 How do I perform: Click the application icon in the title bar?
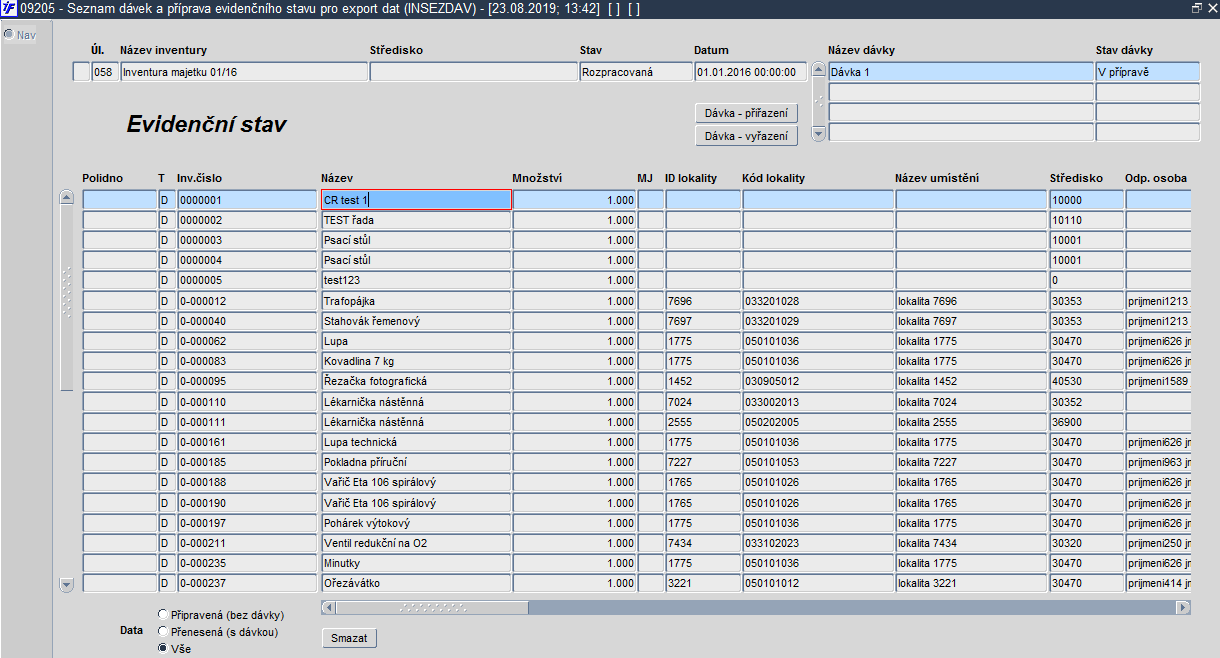[x=9, y=8]
